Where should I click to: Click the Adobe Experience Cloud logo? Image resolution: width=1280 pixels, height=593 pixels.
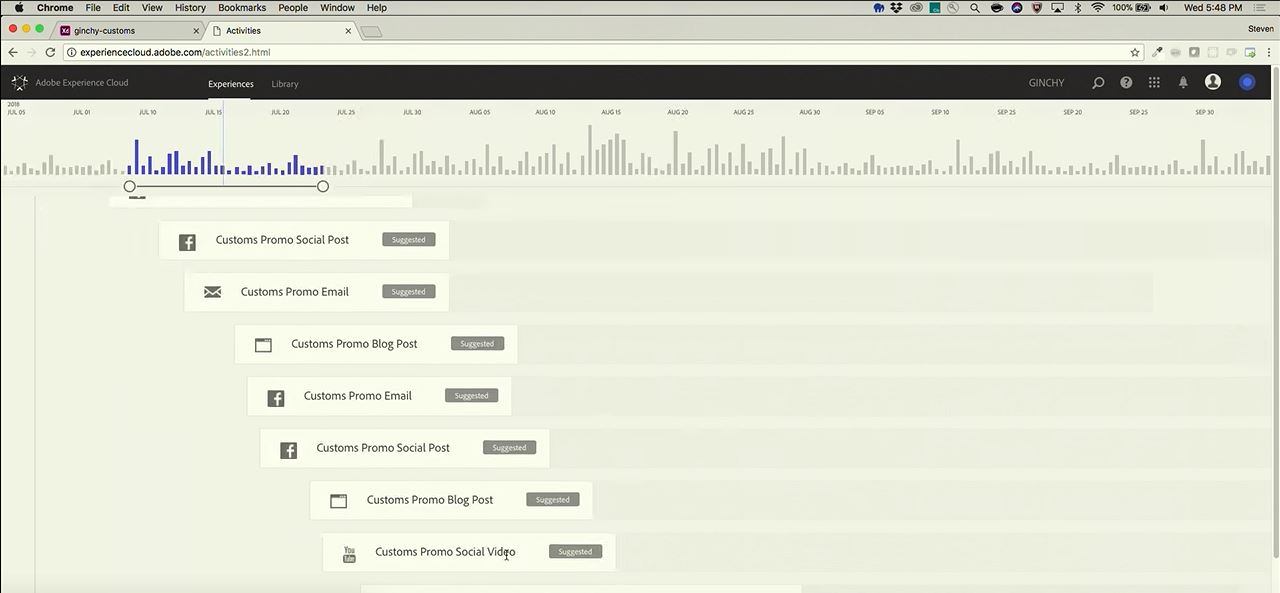tap(20, 83)
